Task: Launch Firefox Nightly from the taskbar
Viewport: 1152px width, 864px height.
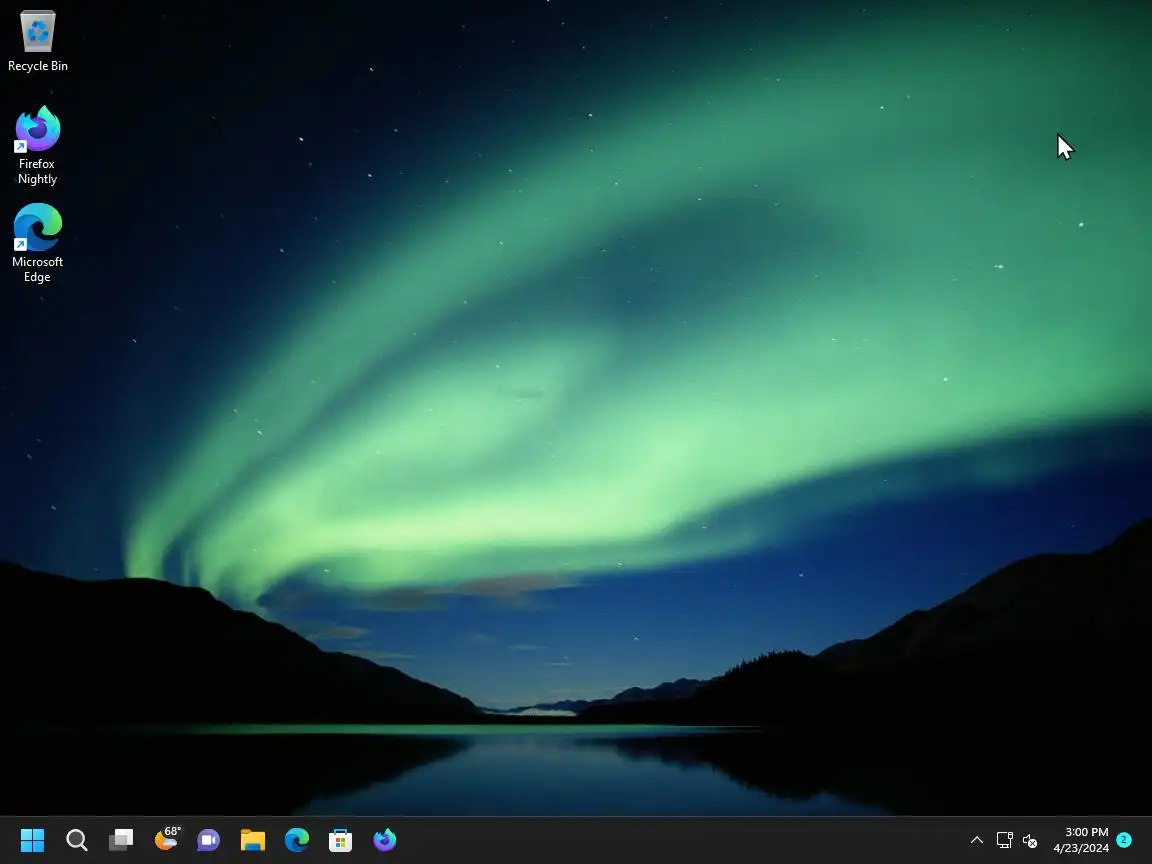Action: [x=385, y=840]
